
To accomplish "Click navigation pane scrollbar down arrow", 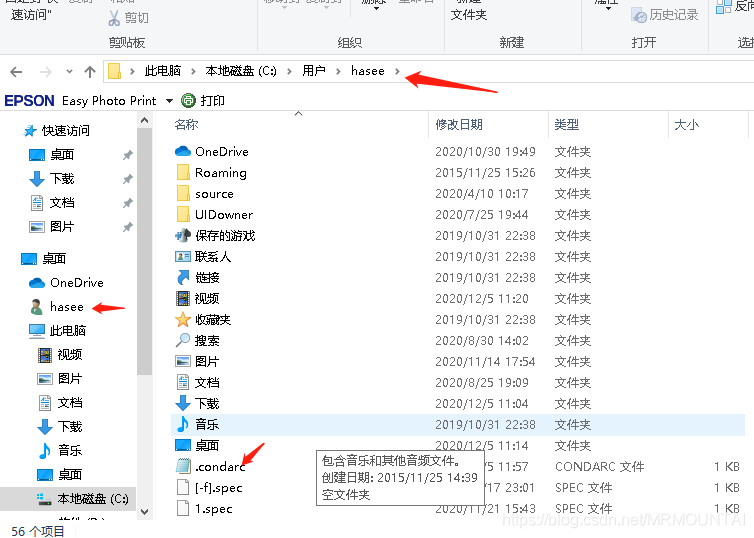I will (144, 512).
